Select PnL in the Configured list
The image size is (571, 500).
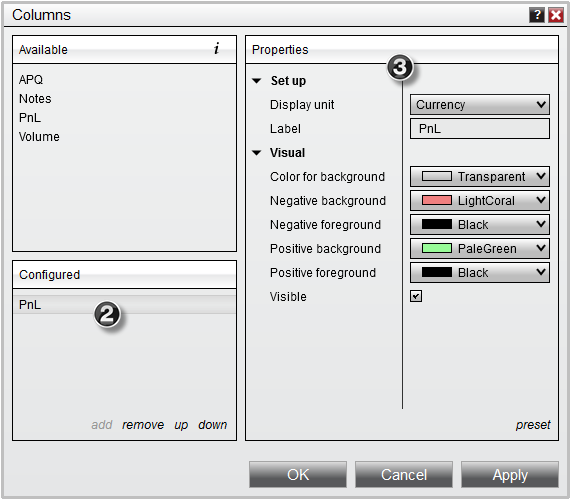pyautogui.click(x=124, y=304)
